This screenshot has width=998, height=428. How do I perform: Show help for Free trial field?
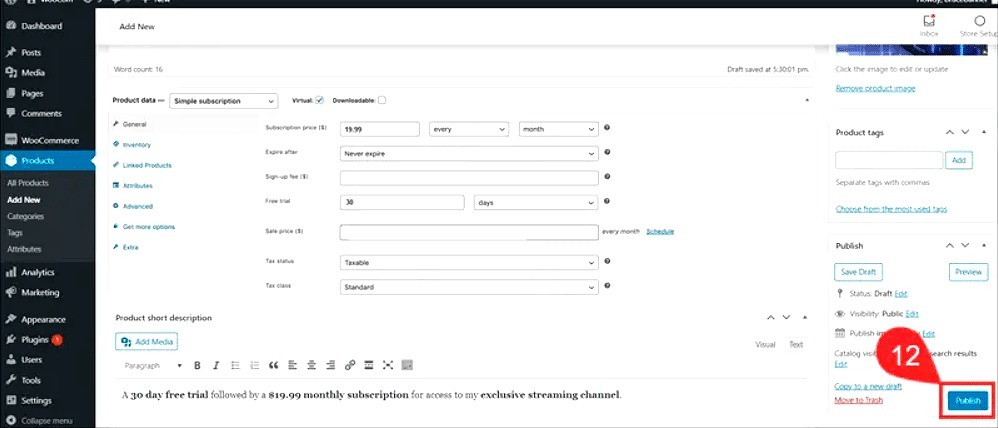607,201
